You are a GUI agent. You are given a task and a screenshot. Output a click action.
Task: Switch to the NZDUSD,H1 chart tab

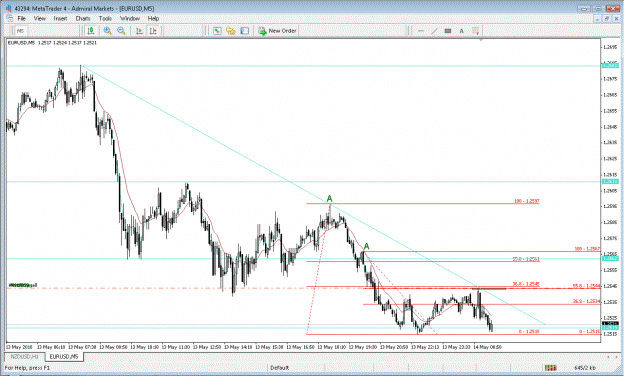pos(25,356)
